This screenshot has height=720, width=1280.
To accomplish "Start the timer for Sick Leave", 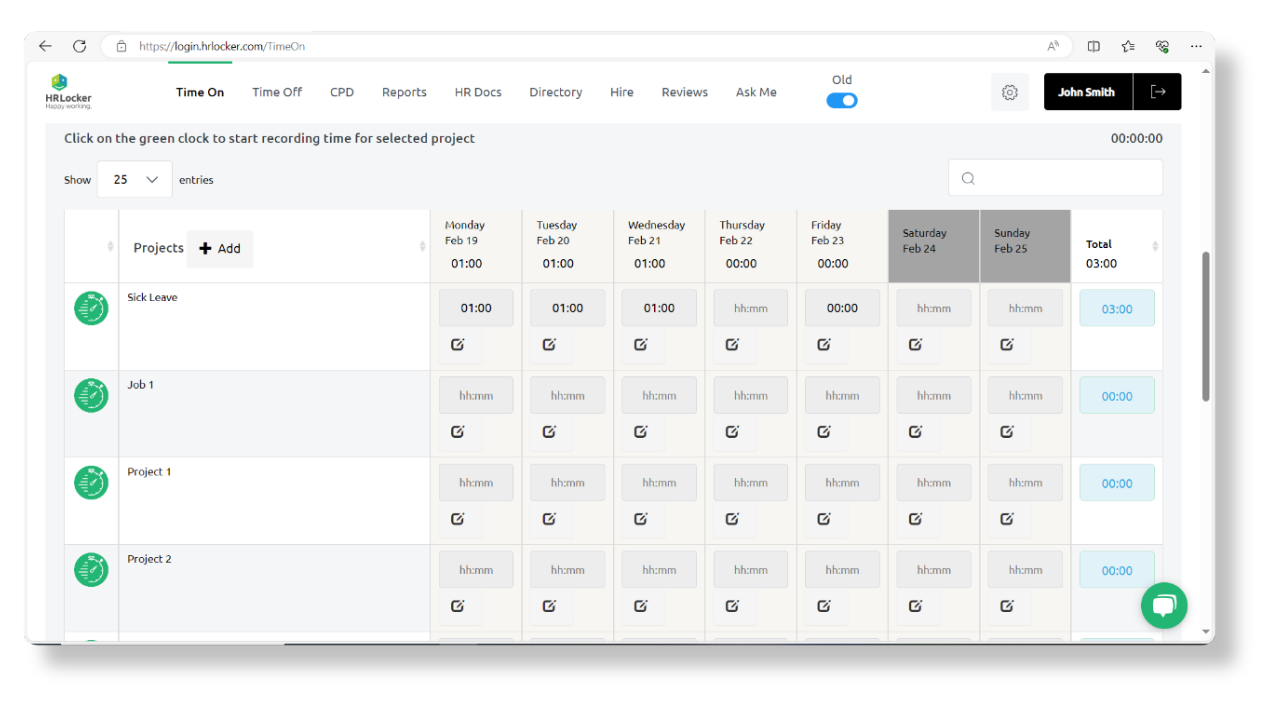I will (91, 308).
